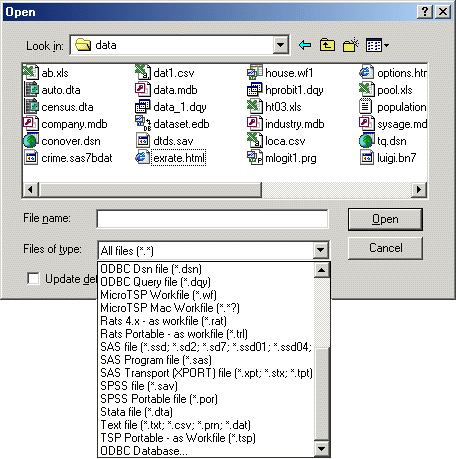Choose SPSS file (*.sav) option
The image size is (456, 459).
[139, 386]
